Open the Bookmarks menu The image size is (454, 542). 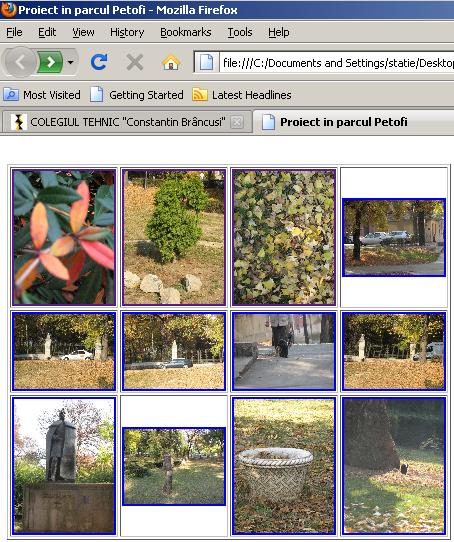pyautogui.click(x=186, y=32)
